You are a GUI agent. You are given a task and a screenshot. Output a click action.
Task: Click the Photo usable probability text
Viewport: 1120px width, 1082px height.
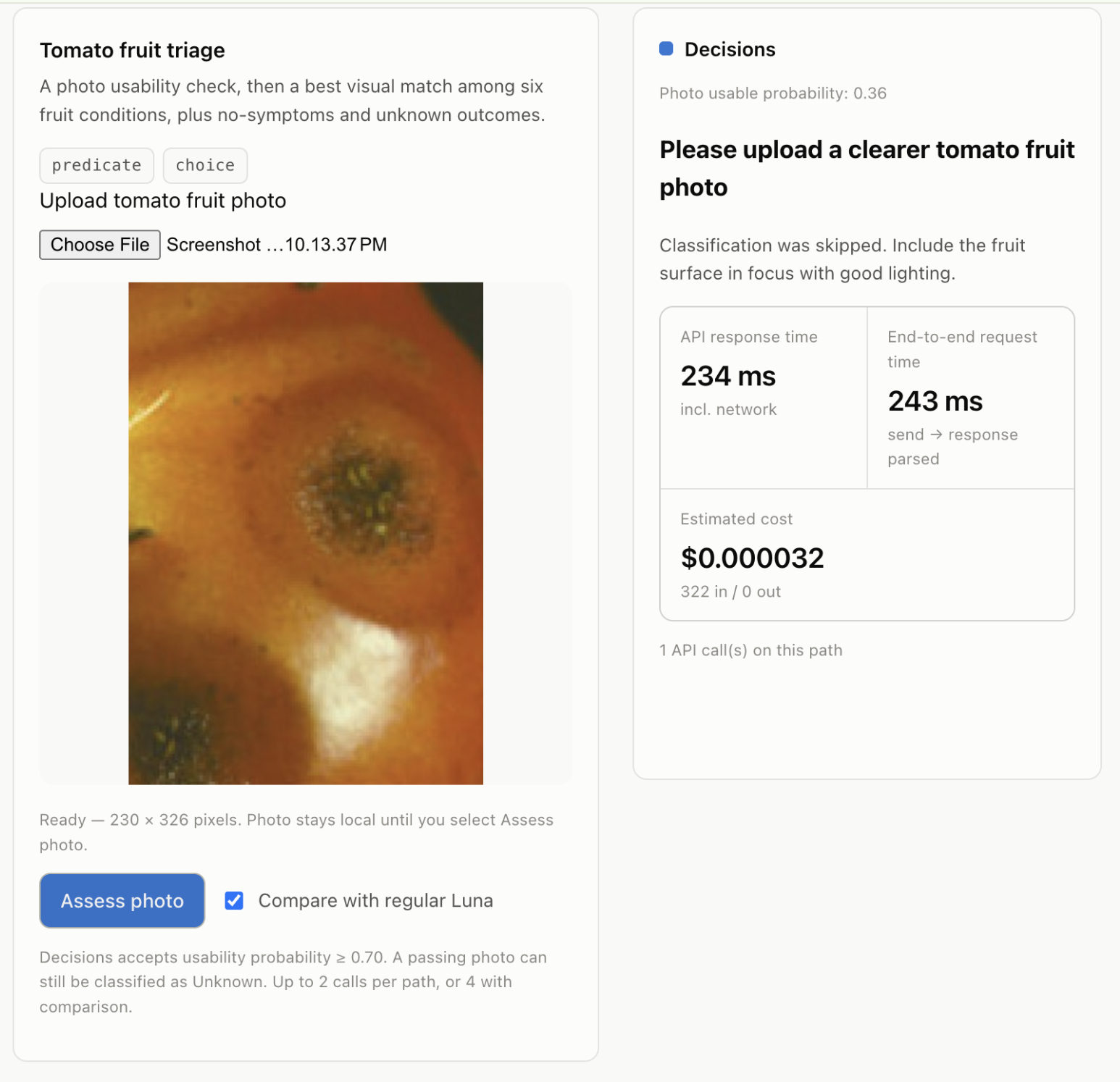(773, 93)
